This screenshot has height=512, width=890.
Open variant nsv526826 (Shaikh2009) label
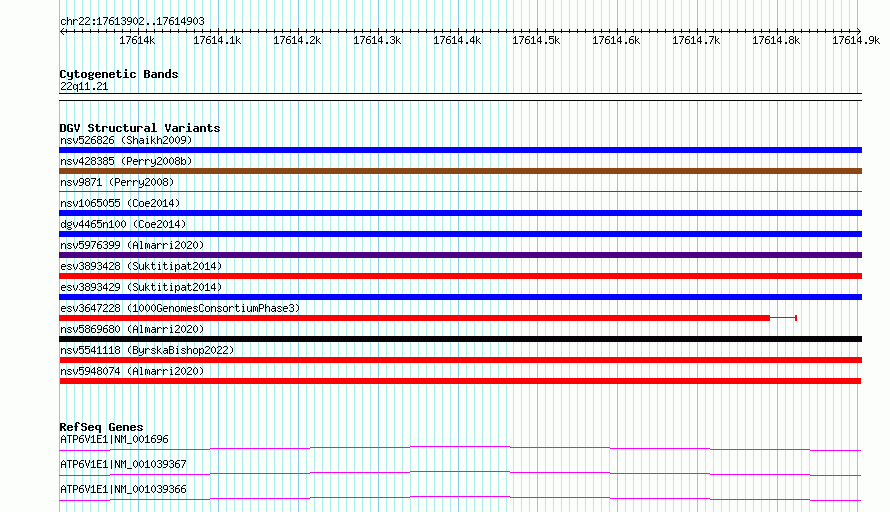[x=126, y=140]
